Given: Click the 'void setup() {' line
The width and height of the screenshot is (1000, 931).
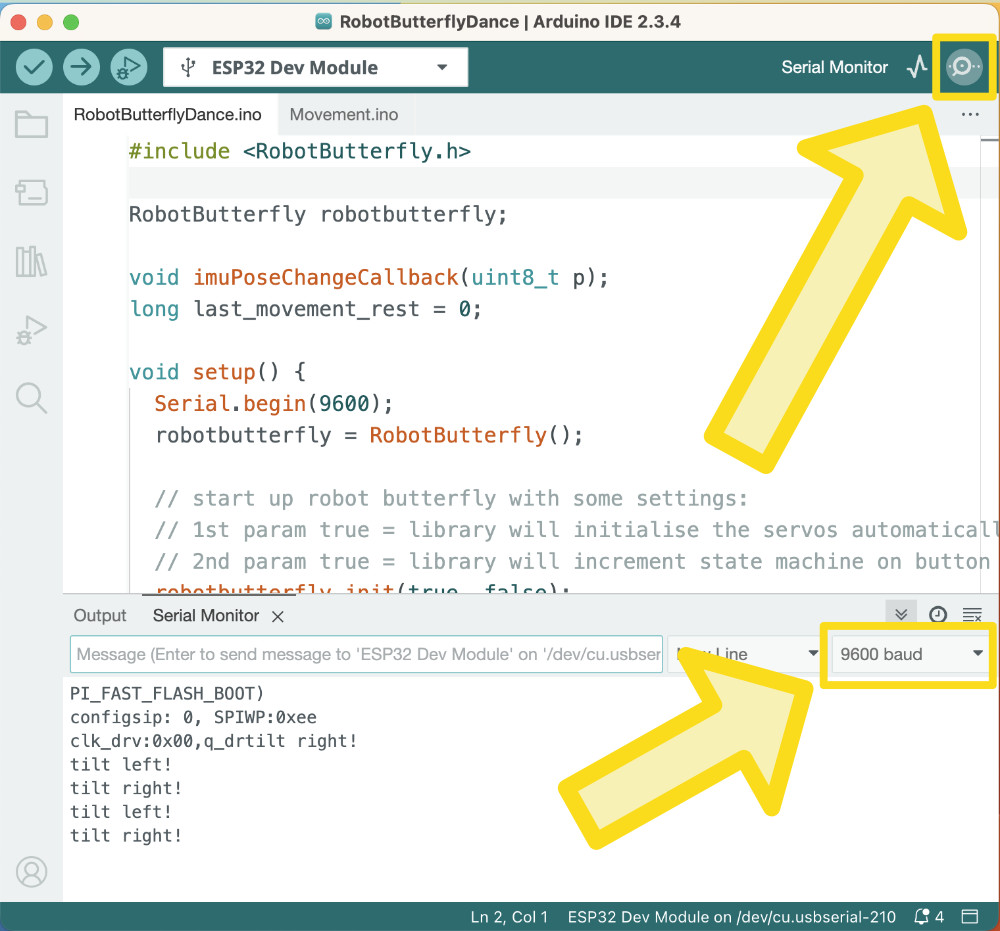Looking at the screenshot, I should [x=217, y=372].
